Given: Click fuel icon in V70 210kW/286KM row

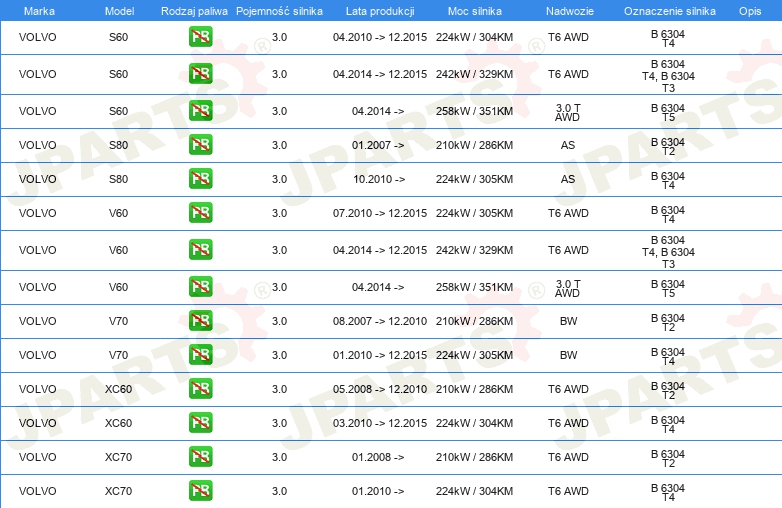Looking at the screenshot, I should (x=200, y=321).
